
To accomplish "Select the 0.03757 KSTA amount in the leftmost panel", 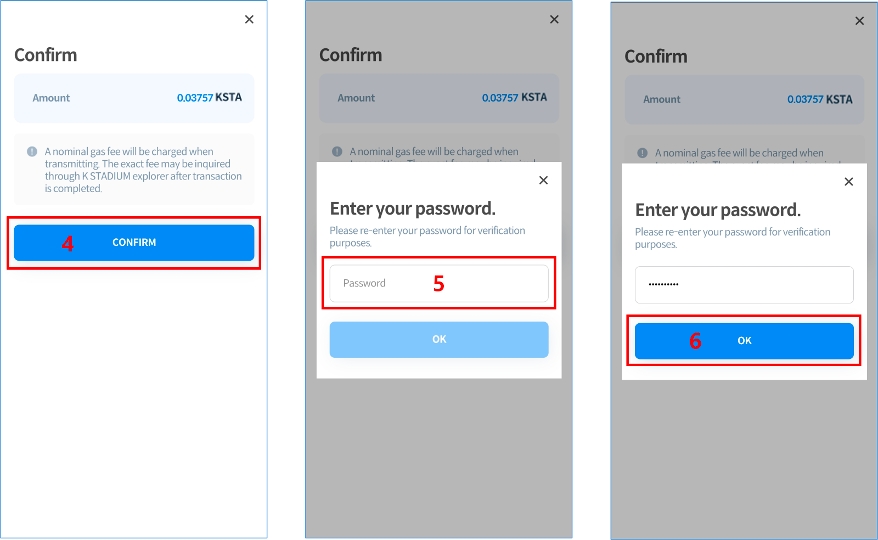I will (x=209, y=97).
